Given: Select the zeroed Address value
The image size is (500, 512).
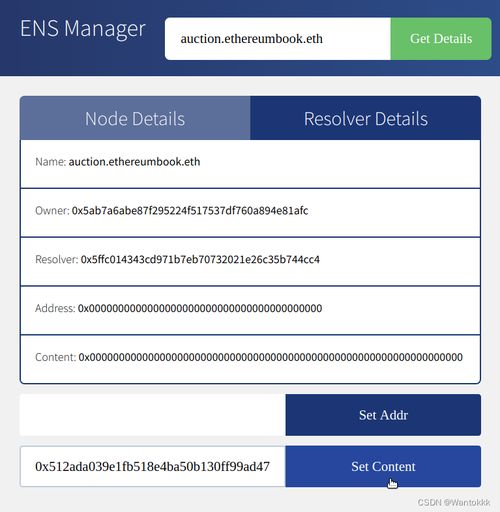Looking at the screenshot, I should pyautogui.click(x=200, y=308).
